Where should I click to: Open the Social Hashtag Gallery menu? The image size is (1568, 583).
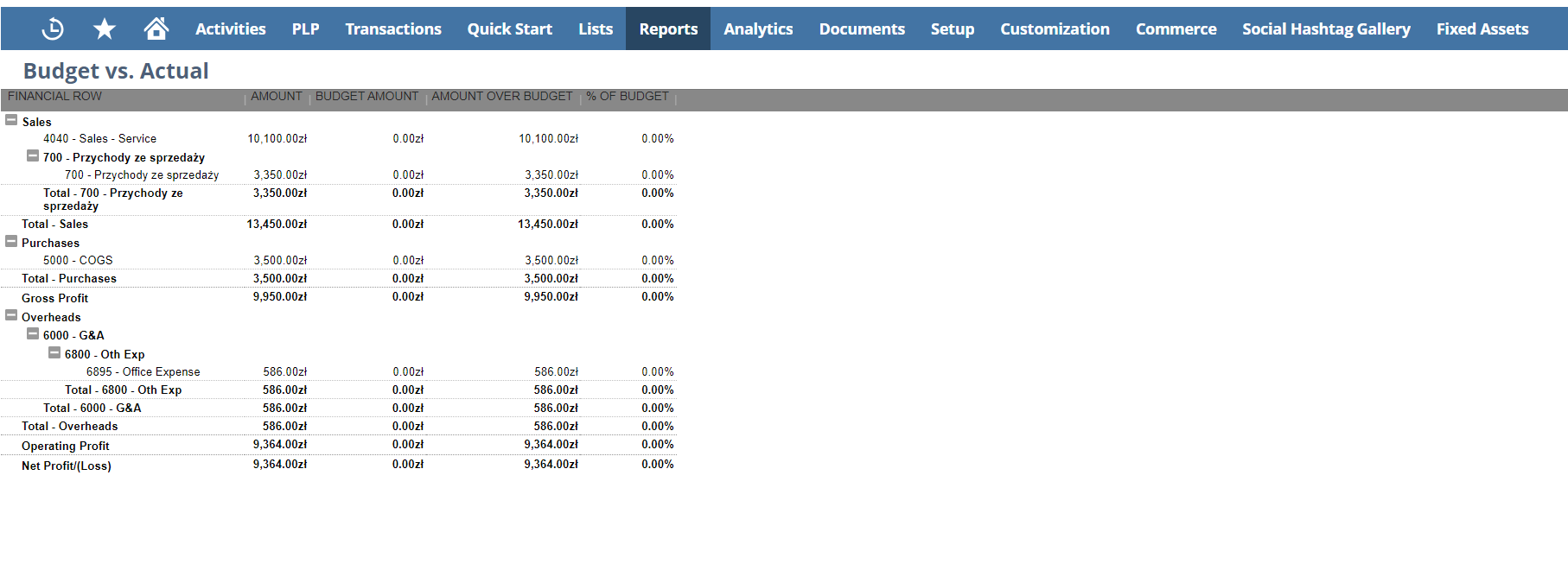(x=1326, y=29)
